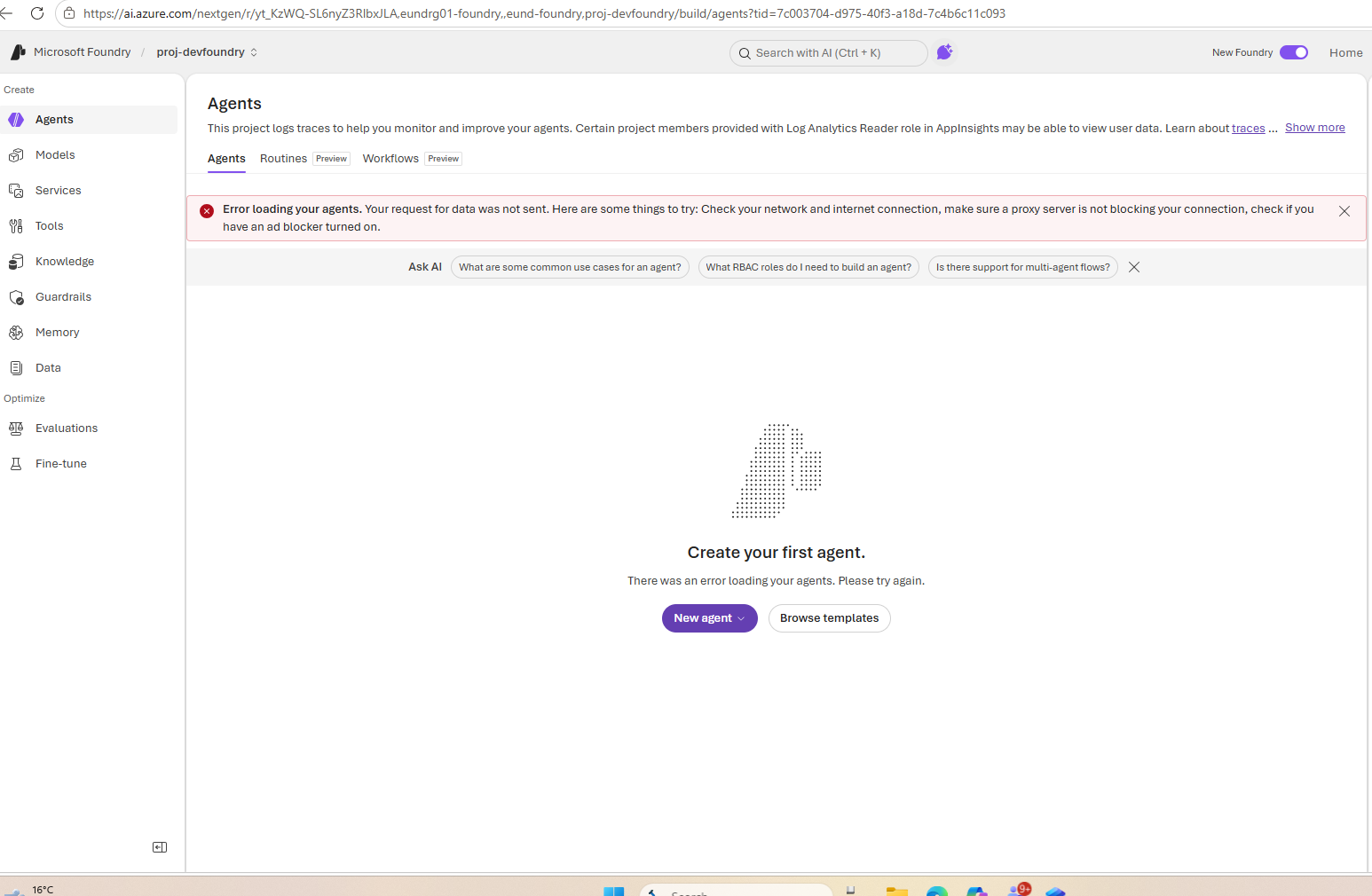Focus the Search with AI box

[829, 53]
